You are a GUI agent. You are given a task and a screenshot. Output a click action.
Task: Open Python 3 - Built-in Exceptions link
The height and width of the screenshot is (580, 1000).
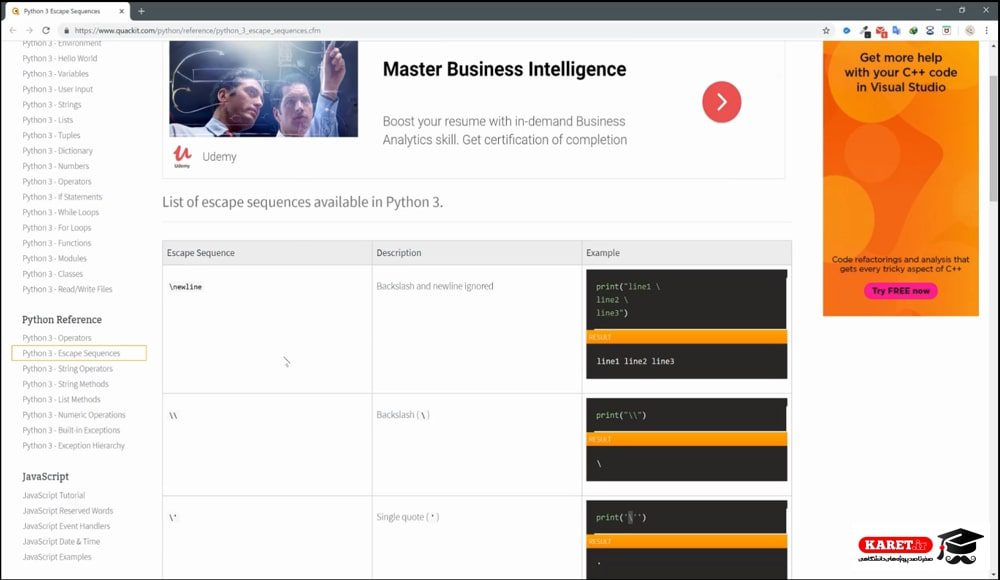(x=71, y=429)
